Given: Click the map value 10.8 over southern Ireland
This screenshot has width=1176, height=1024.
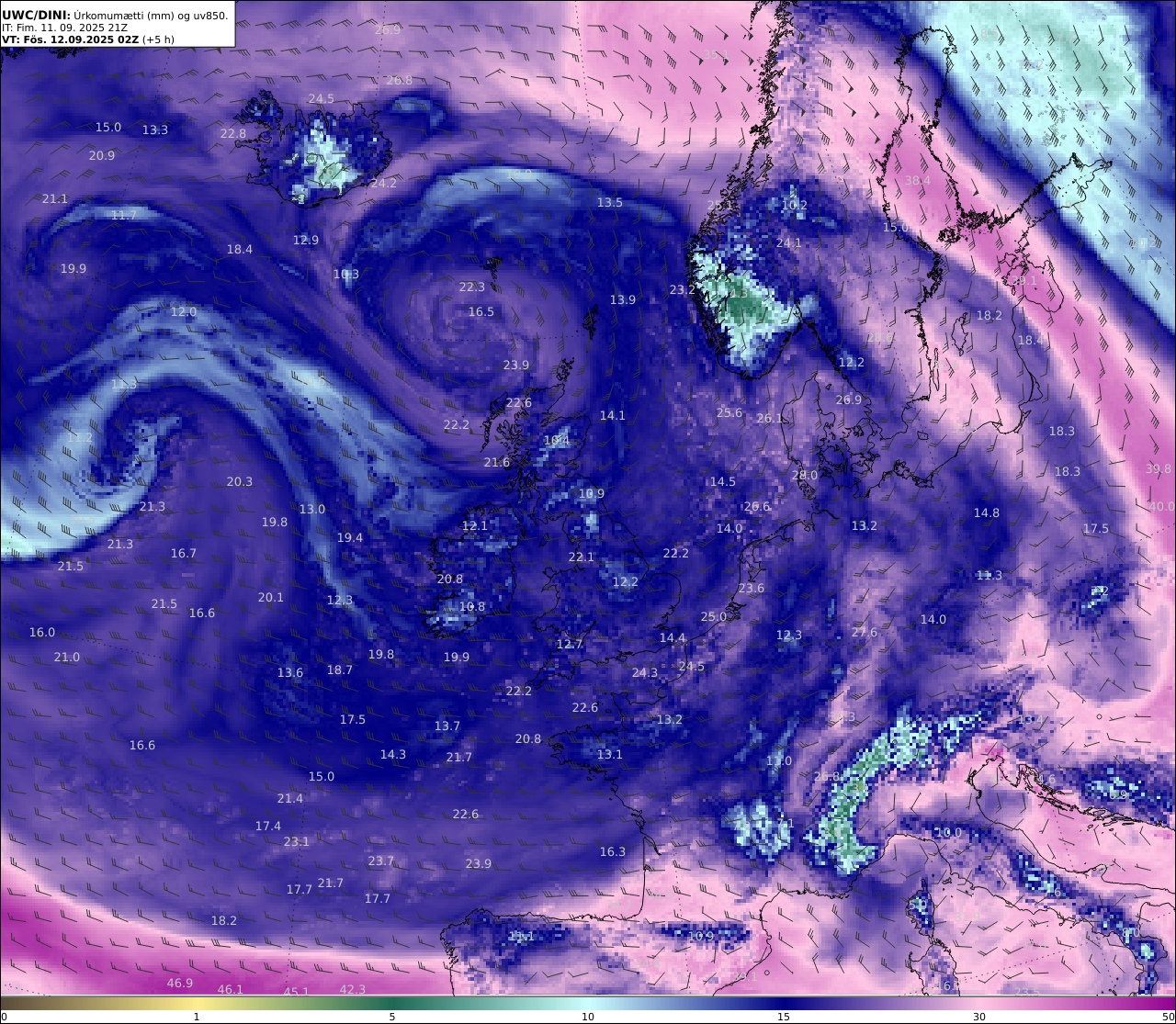Looking at the screenshot, I should tap(472, 607).
